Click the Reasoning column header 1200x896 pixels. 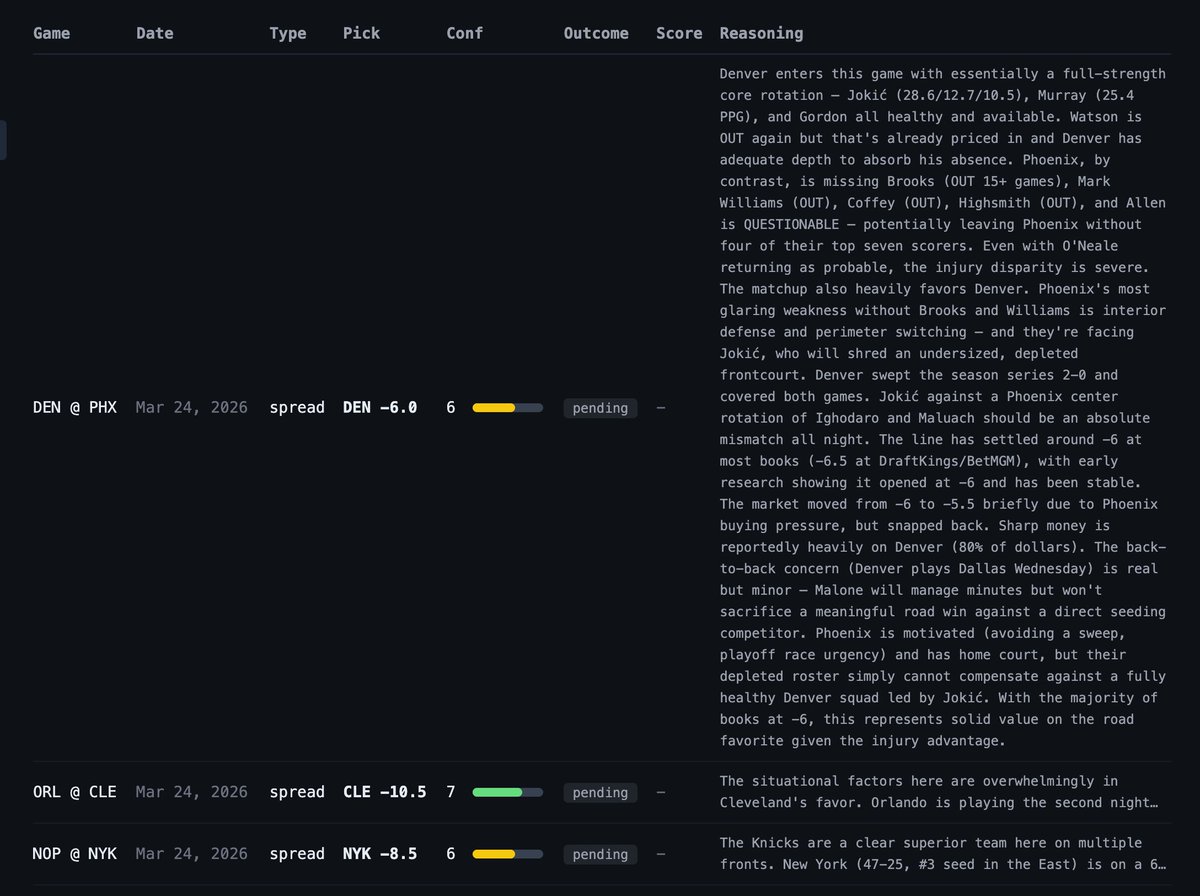(761, 33)
